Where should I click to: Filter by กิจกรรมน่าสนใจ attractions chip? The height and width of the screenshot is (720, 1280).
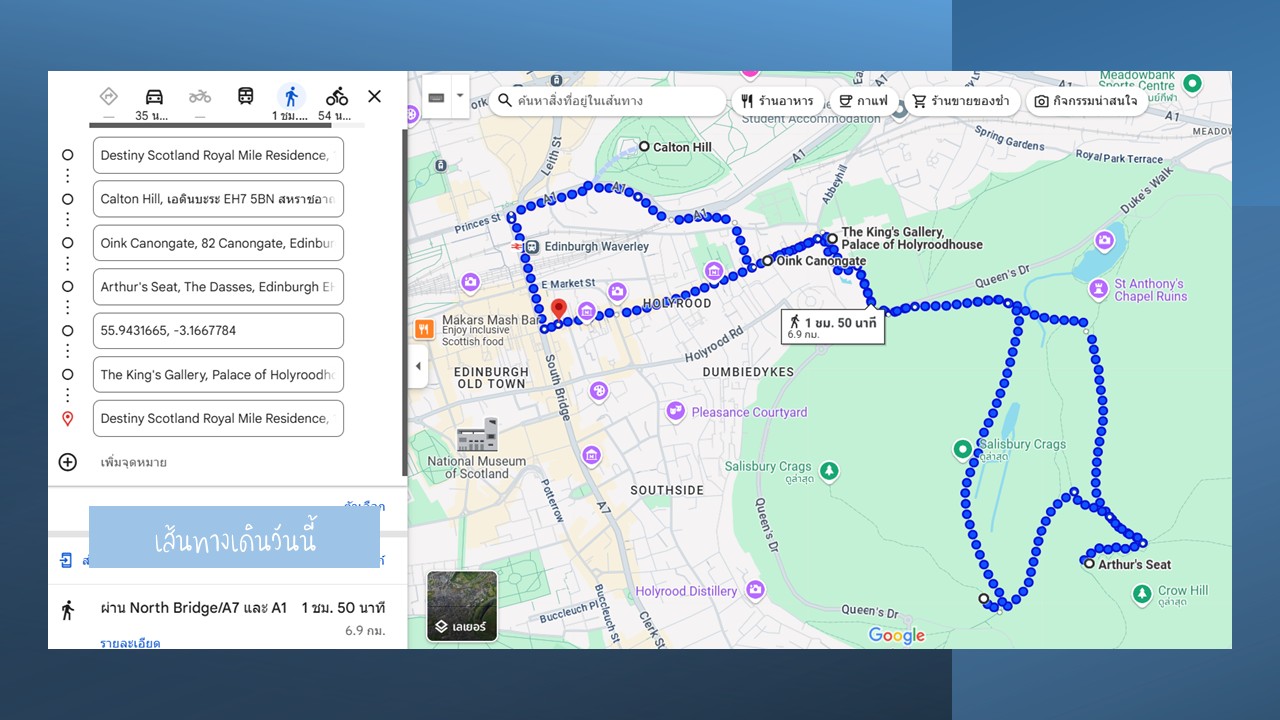[x=1085, y=101]
